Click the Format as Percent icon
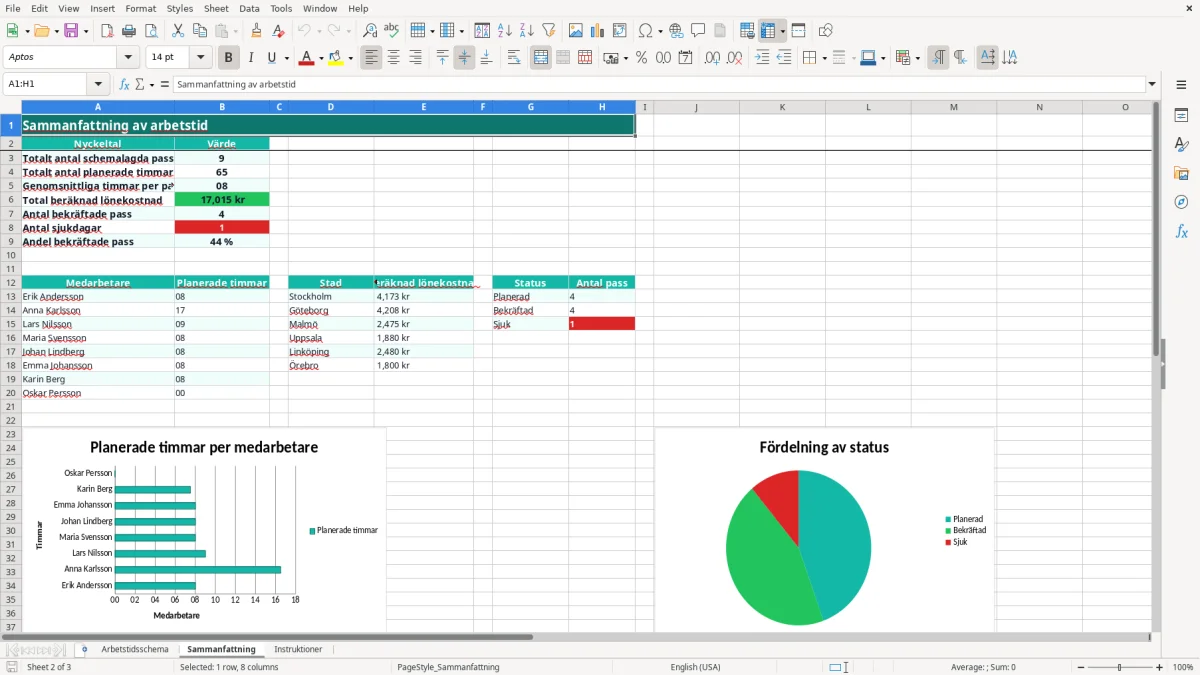The image size is (1200, 675). coord(641,58)
